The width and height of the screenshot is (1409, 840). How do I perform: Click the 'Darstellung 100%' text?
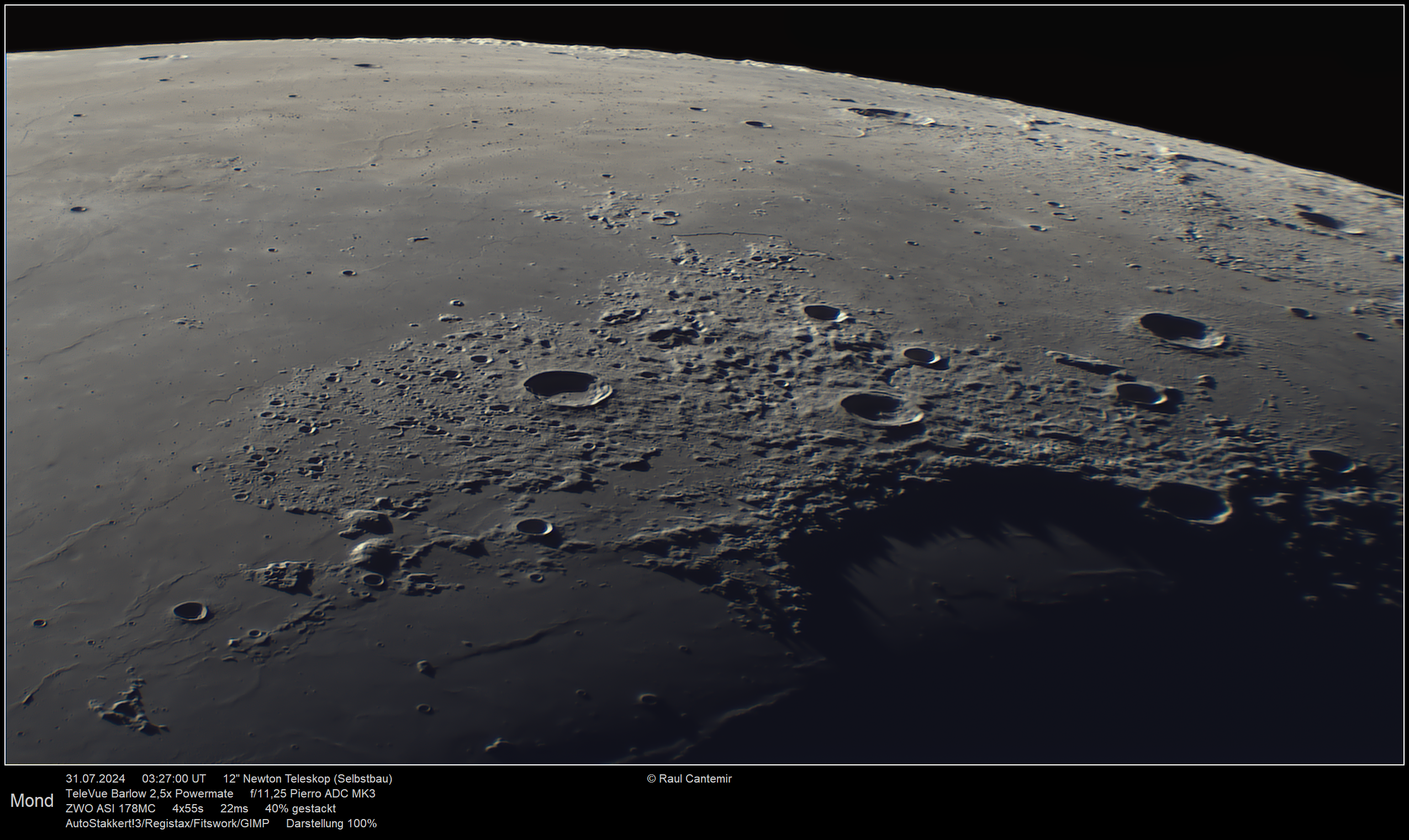tap(331, 823)
